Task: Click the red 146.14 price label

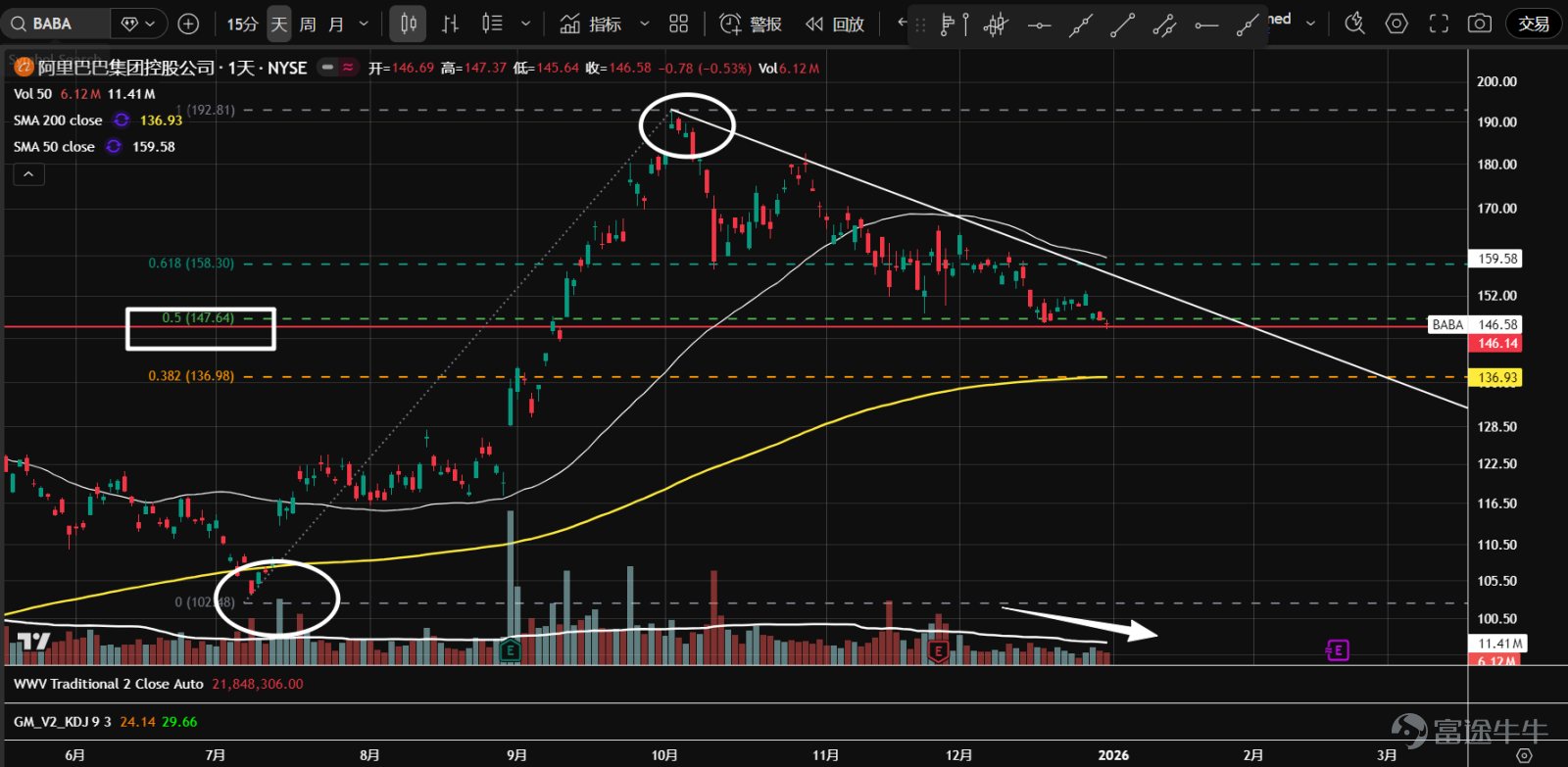Action: pyautogui.click(x=1496, y=344)
